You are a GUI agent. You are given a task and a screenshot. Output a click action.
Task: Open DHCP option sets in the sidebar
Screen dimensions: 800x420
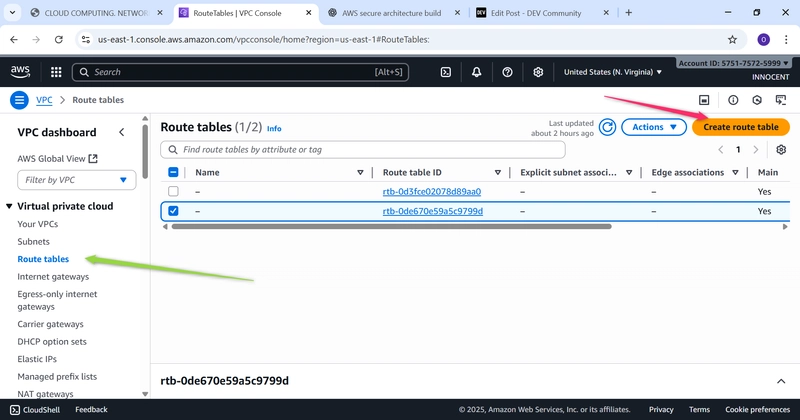(x=52, y=341)
